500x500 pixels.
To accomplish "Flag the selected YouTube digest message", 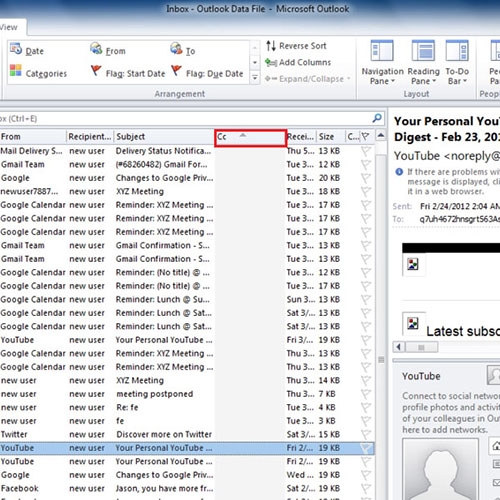I will tap(366, 448).
